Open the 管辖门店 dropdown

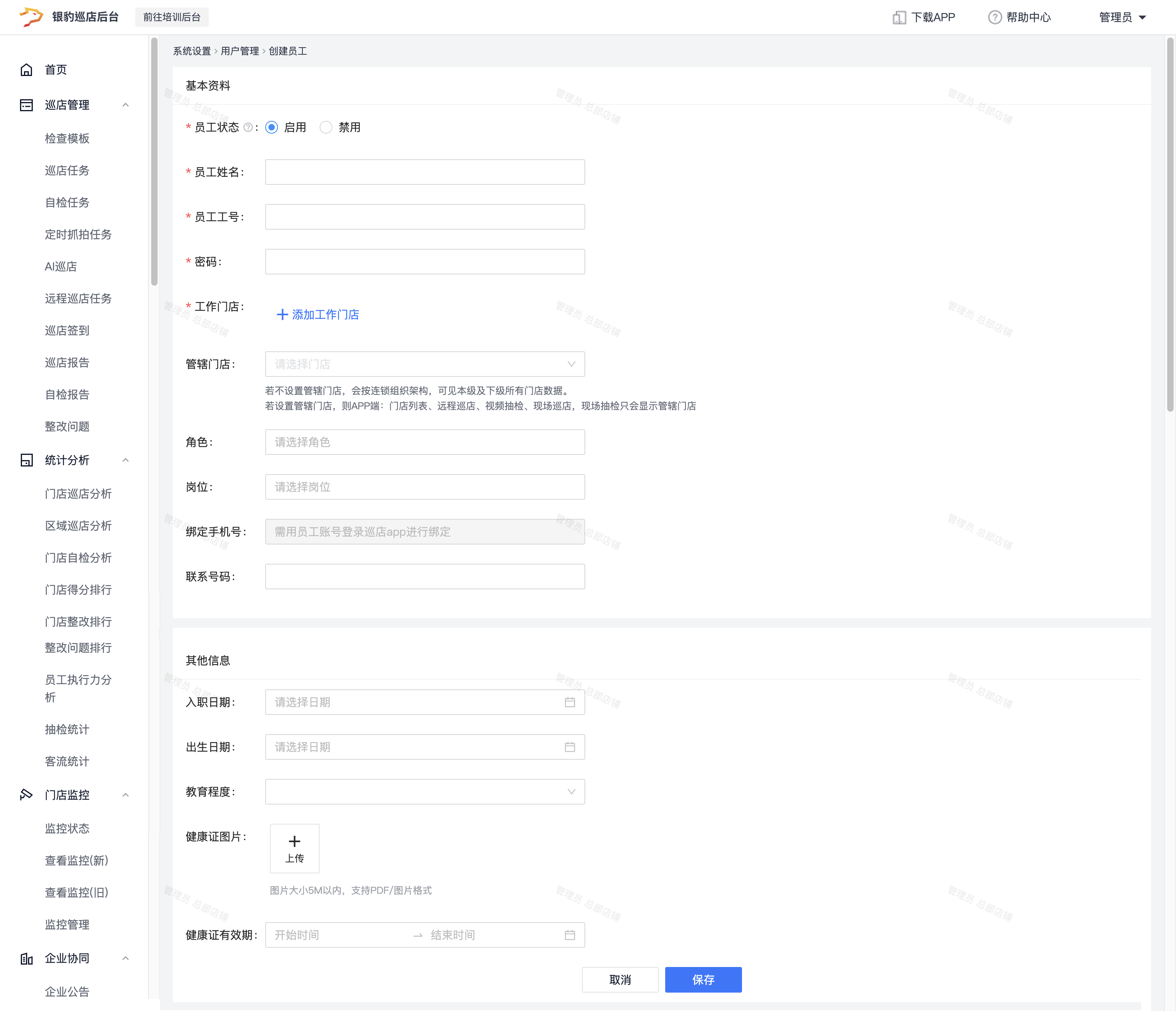point(424,364)
